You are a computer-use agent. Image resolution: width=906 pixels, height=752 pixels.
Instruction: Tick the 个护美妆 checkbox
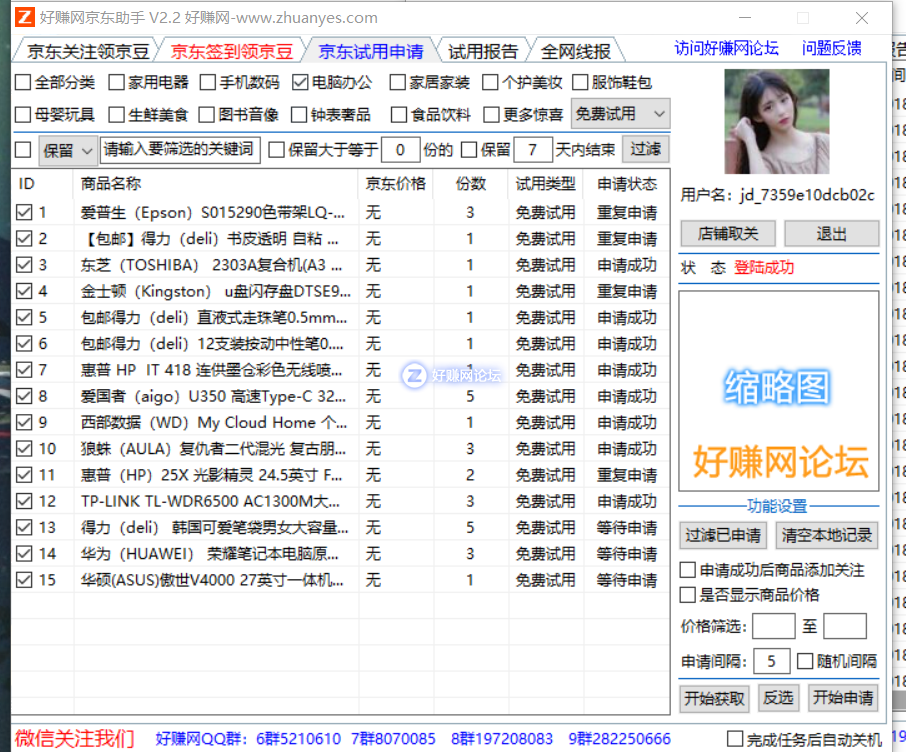[490, 83]
